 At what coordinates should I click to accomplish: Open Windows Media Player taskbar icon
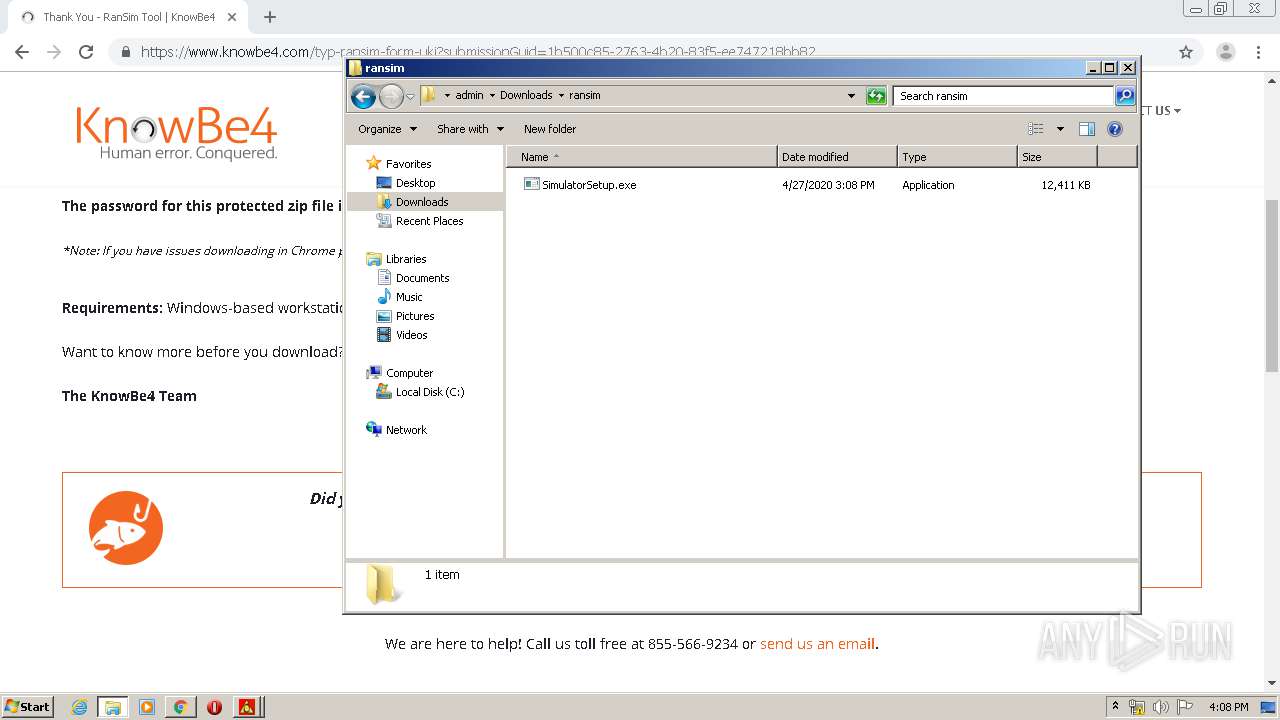pyautogui.click(x=147, y=707)
